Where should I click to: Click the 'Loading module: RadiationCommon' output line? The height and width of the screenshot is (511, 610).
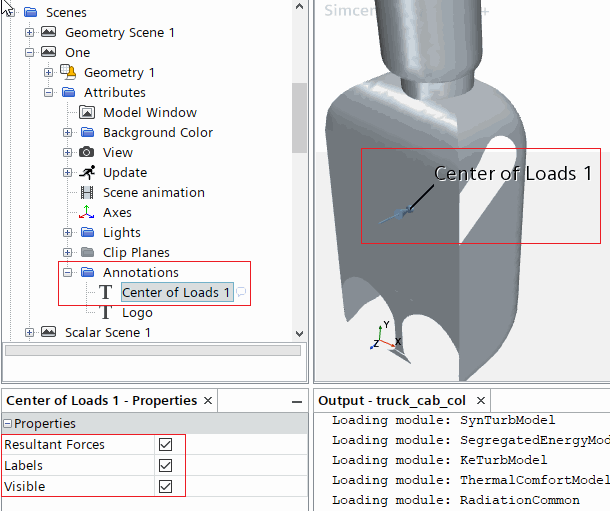point(456,500)
